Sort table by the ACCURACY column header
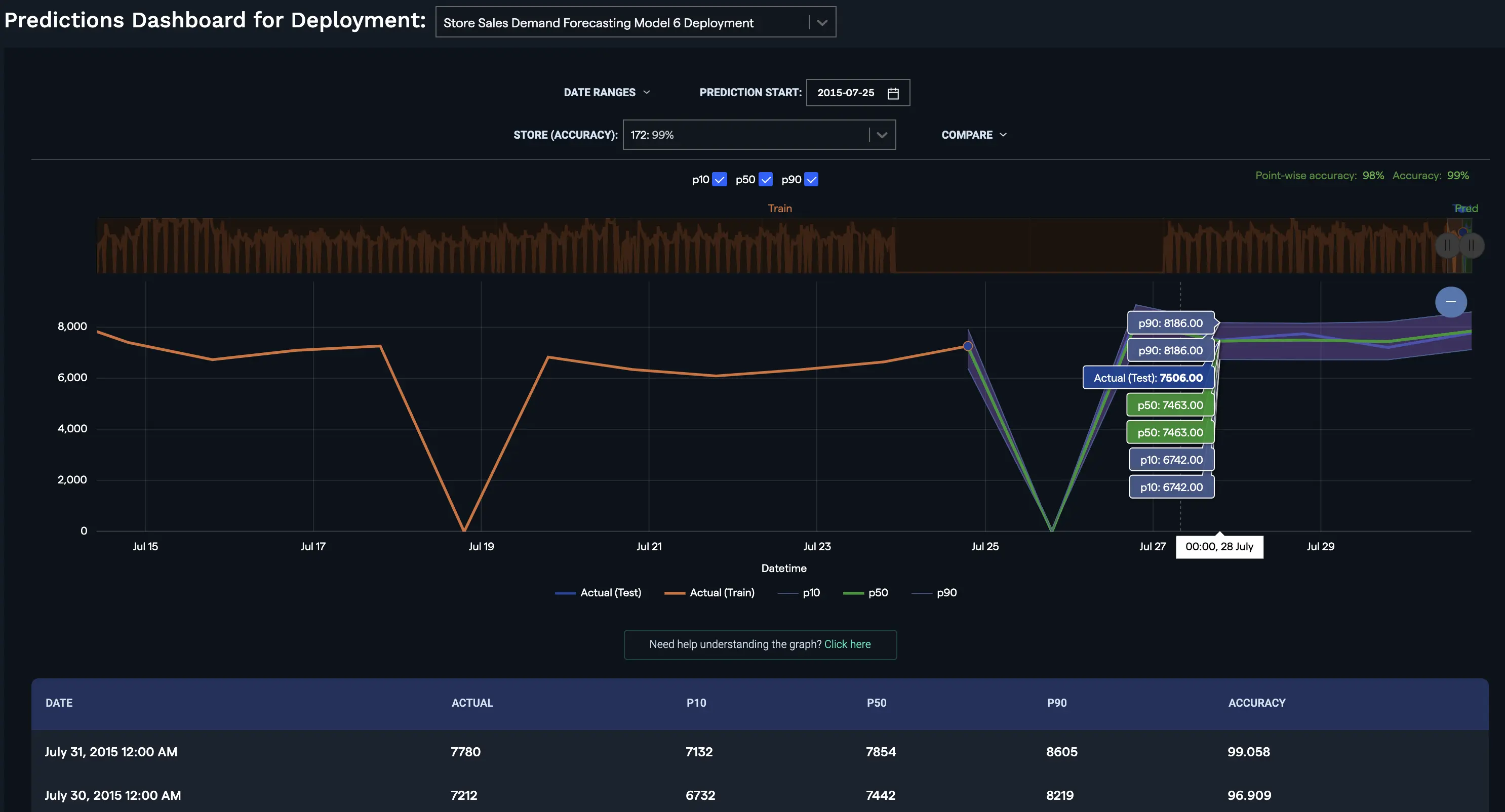 (x=1257, y=703)
